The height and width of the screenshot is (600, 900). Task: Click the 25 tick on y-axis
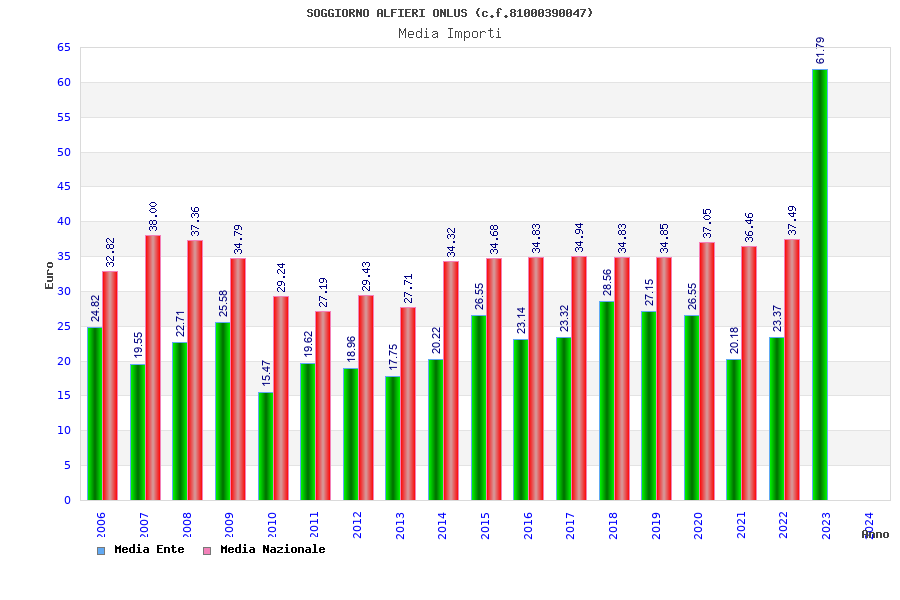pos(64,326)
